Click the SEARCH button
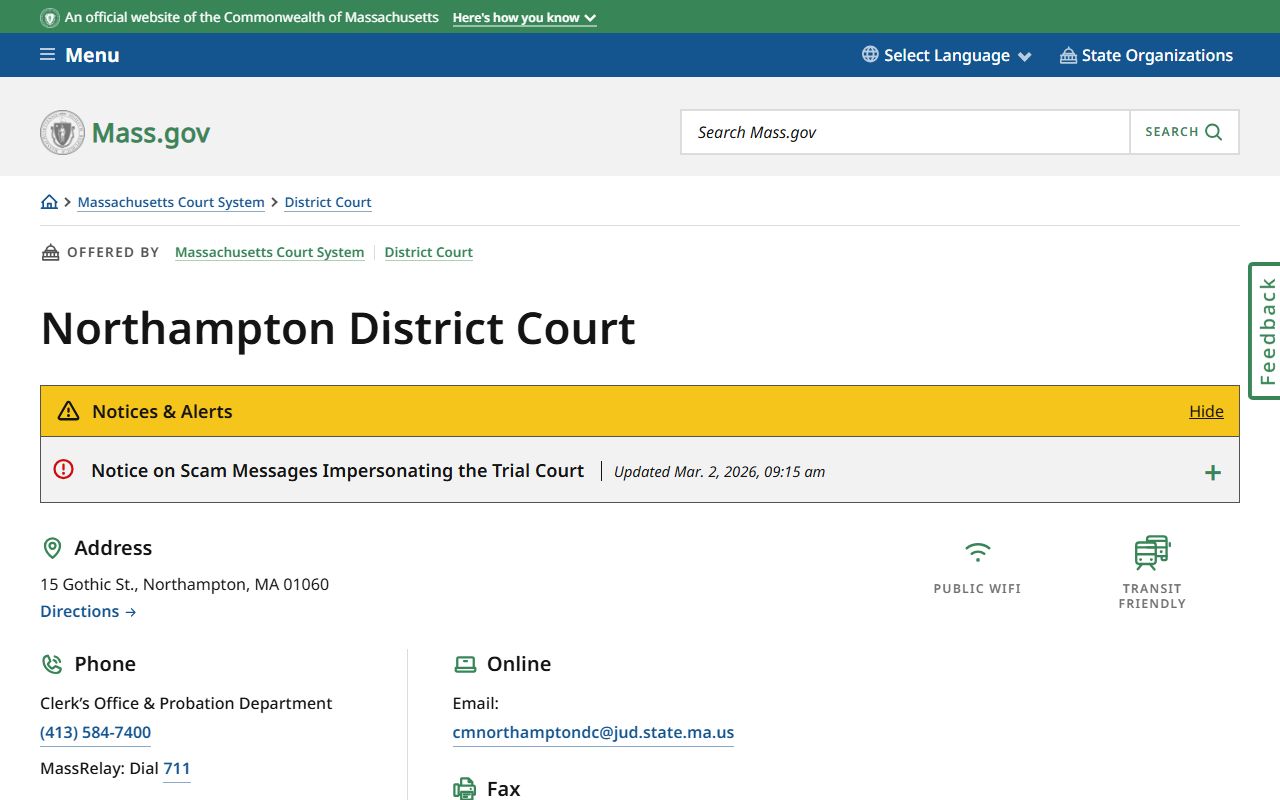Image resolution: width=1280 pixels, height=800 pixels. tap(1184, 132)
